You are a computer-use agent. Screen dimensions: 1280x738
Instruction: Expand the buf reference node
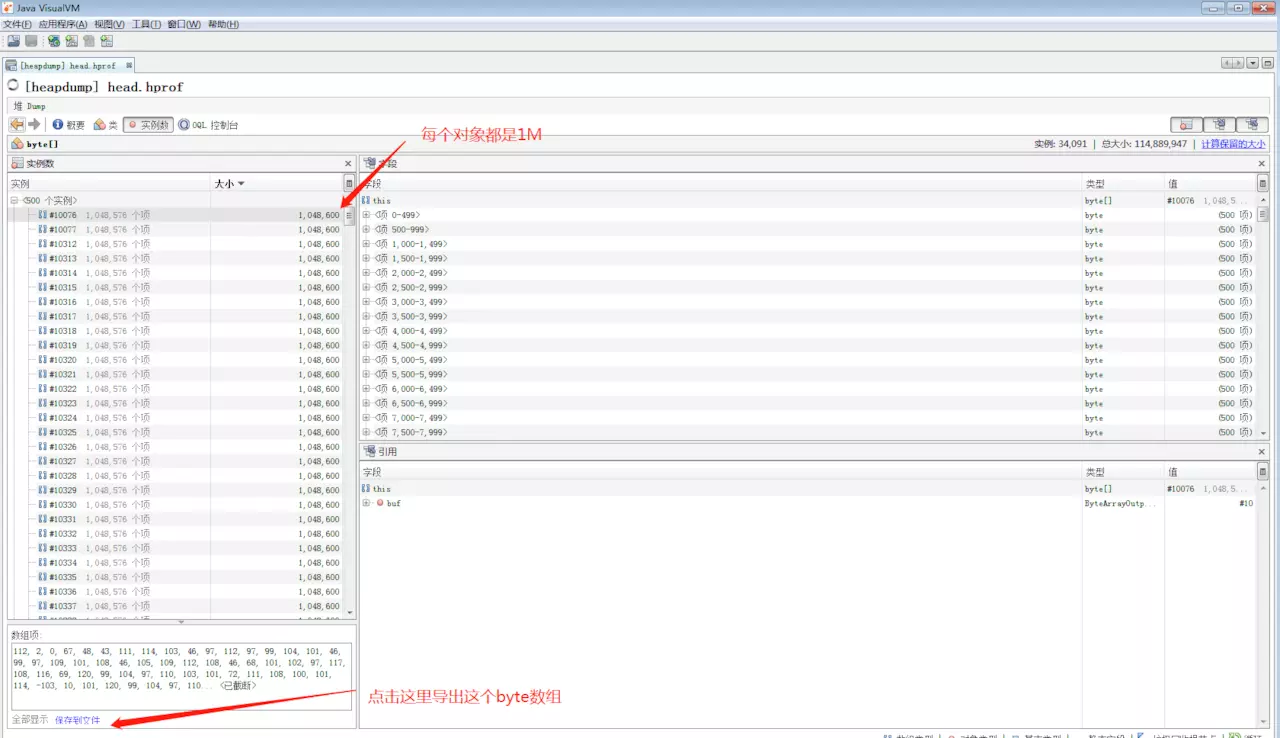click(x=366, y=503)
